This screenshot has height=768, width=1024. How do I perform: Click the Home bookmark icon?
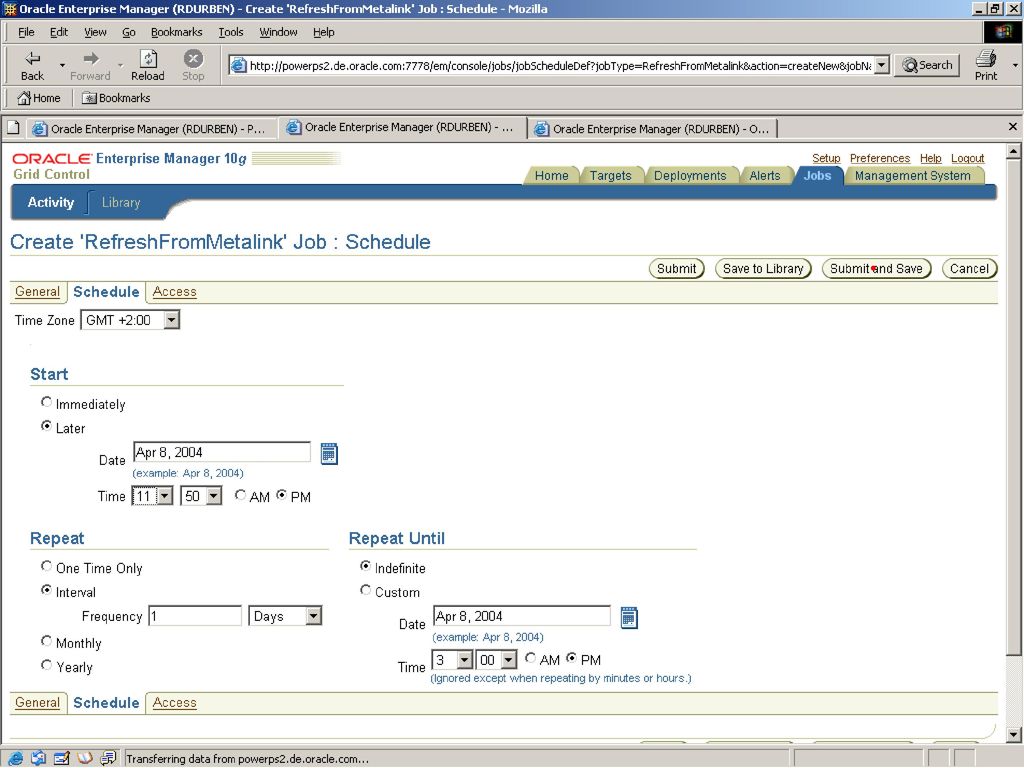[x=24, y=98]
